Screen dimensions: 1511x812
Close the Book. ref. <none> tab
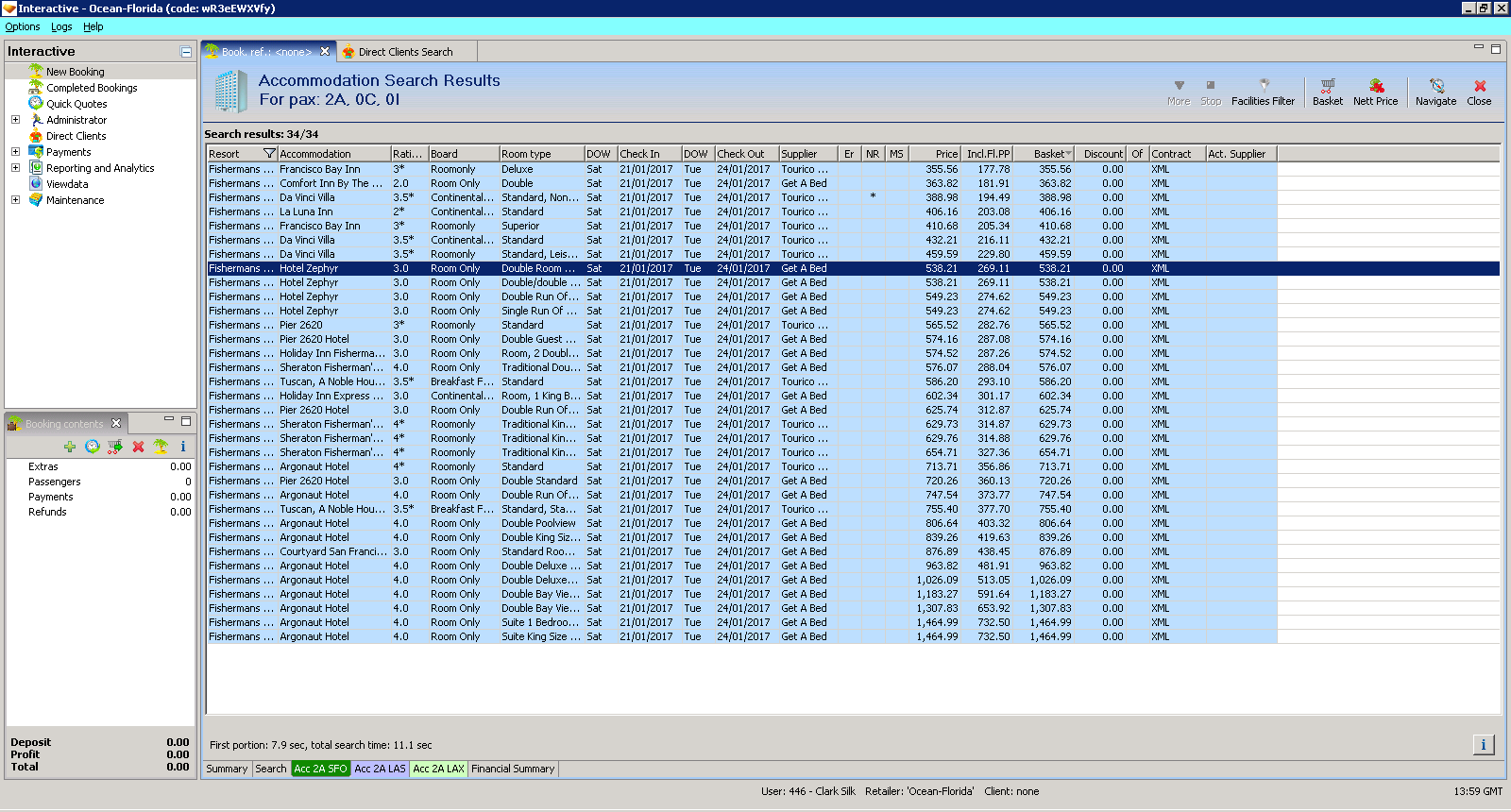point(325,52)
